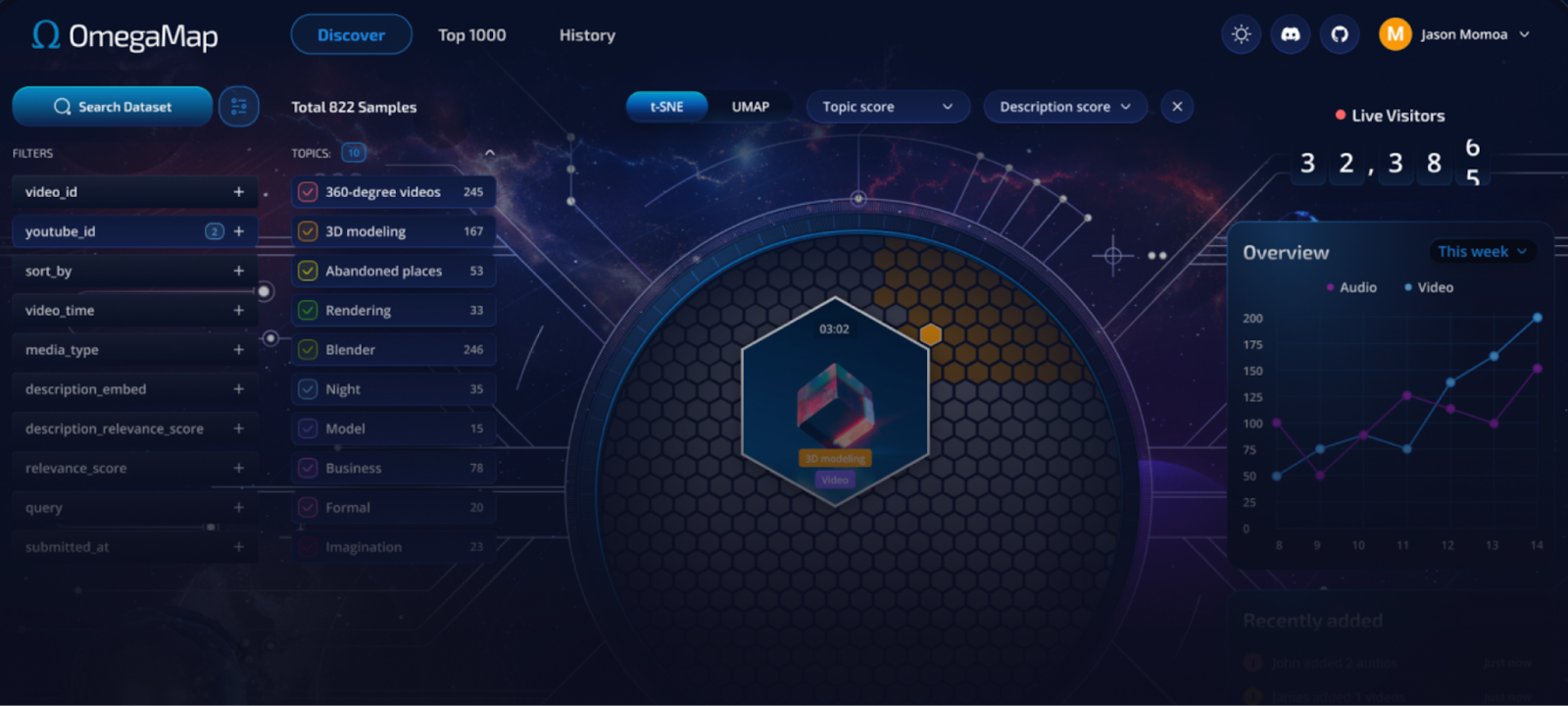Click the highlighted orange hexagon node

coord(931,334)
